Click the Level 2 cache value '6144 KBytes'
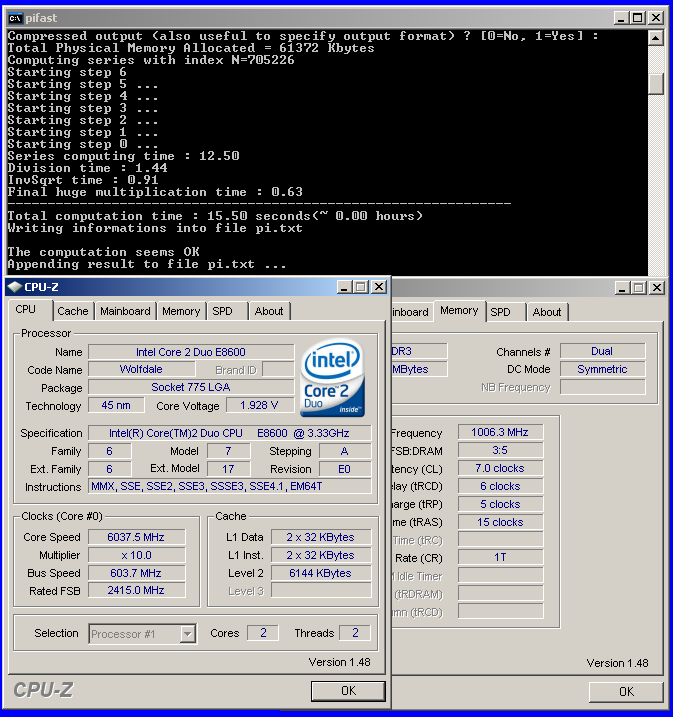Viewport: 673px width, 717px height. (320, 573)
